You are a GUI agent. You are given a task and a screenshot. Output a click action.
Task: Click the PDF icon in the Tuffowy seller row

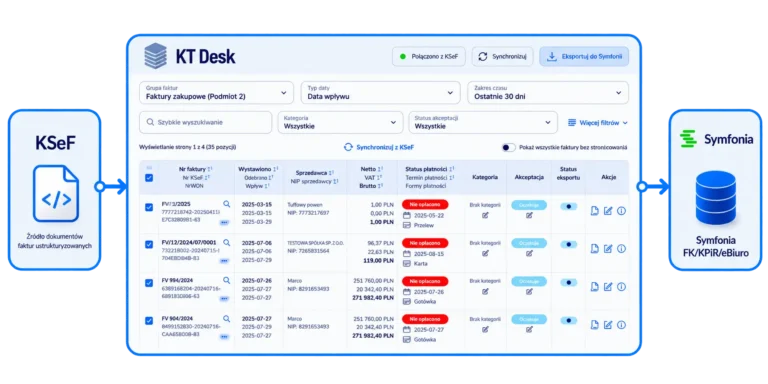(595, 211)
